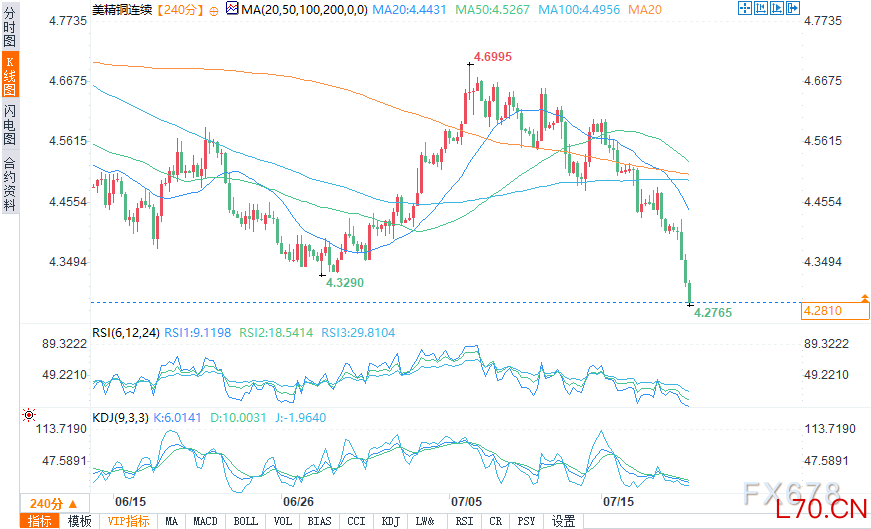Open the 240分 period dropdown at bottom left

[53, 503]
